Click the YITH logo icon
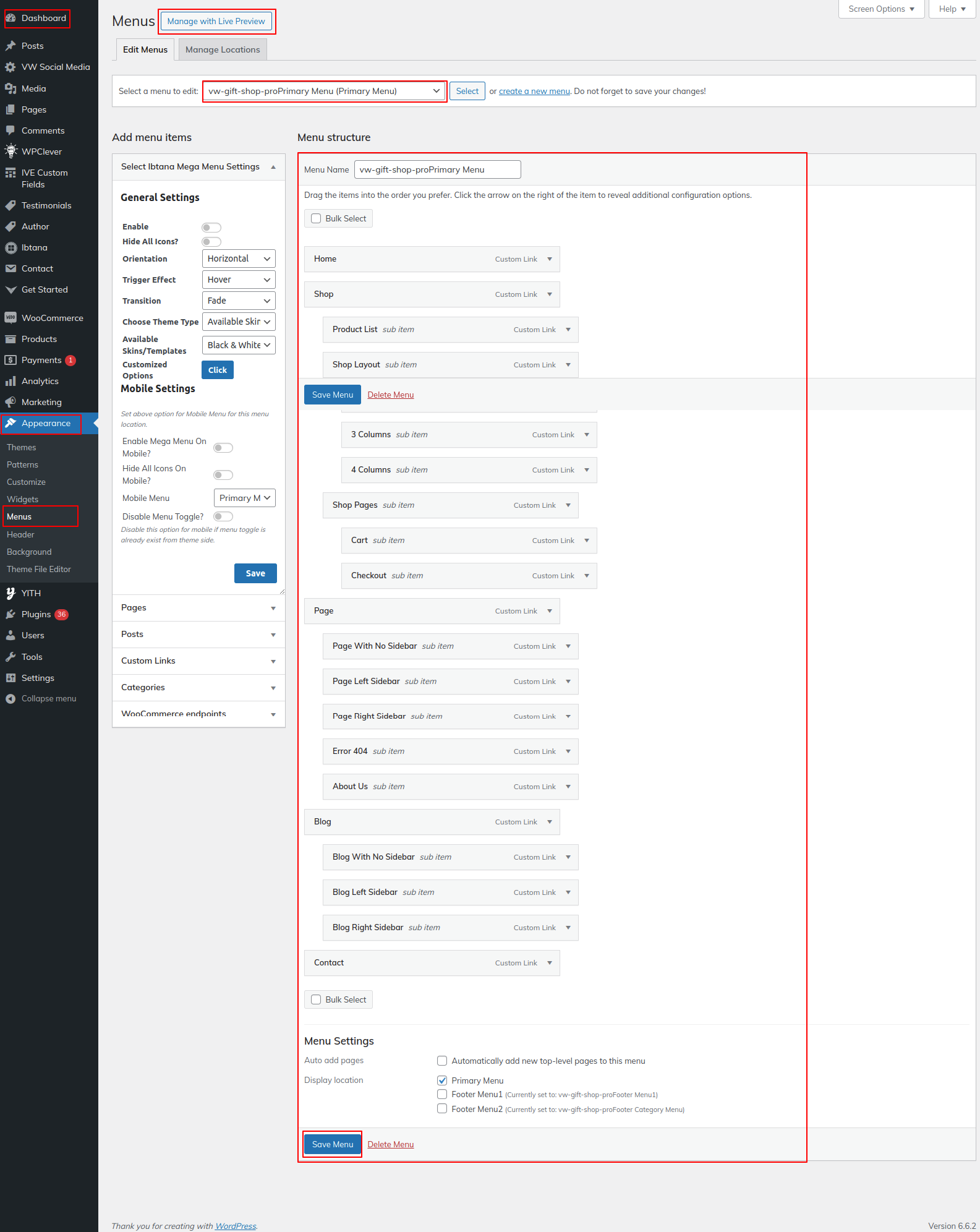Viewport: 980px width, 1232px height. click(x=11, y=593)
